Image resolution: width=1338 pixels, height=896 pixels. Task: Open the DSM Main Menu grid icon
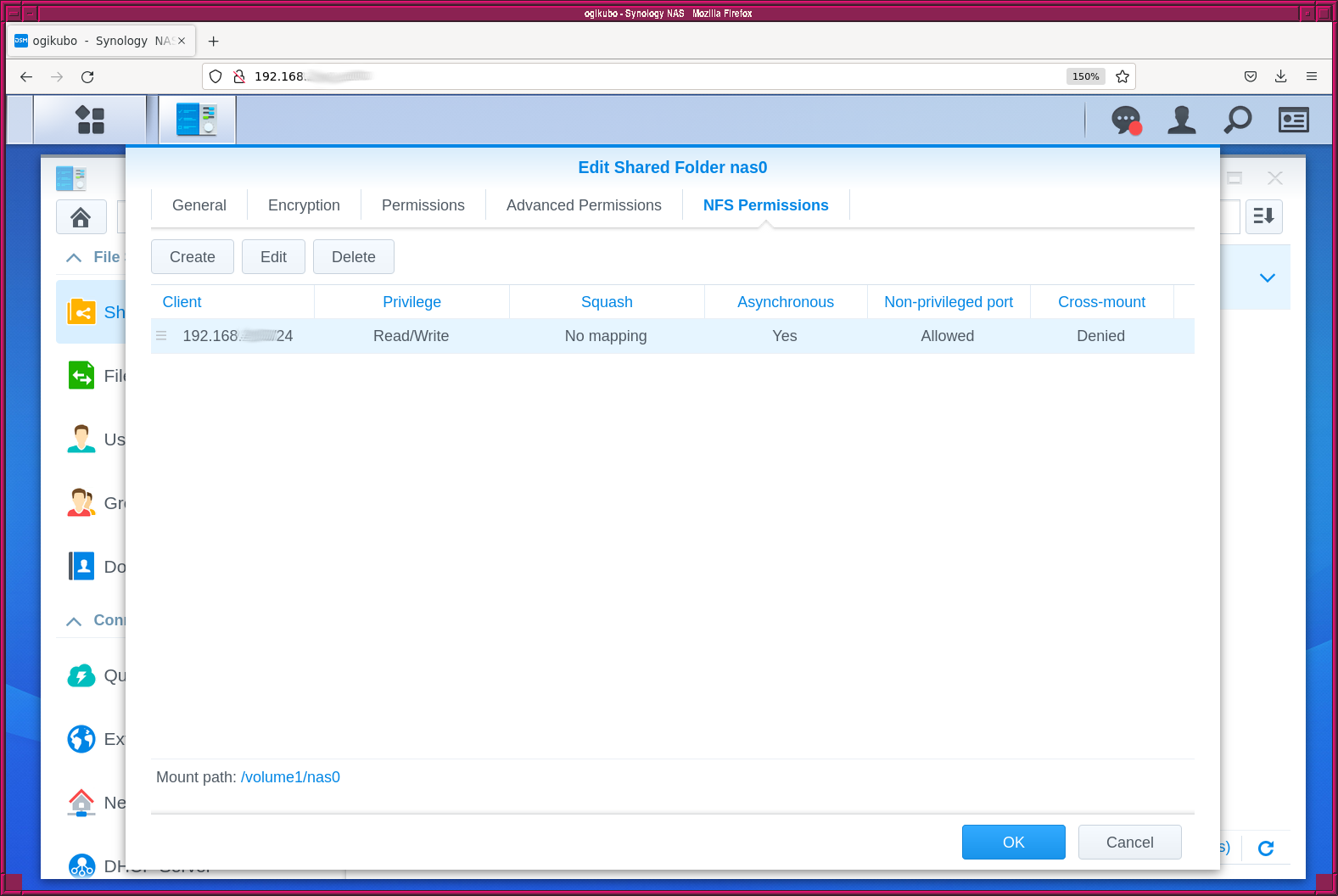click(90, 120)
